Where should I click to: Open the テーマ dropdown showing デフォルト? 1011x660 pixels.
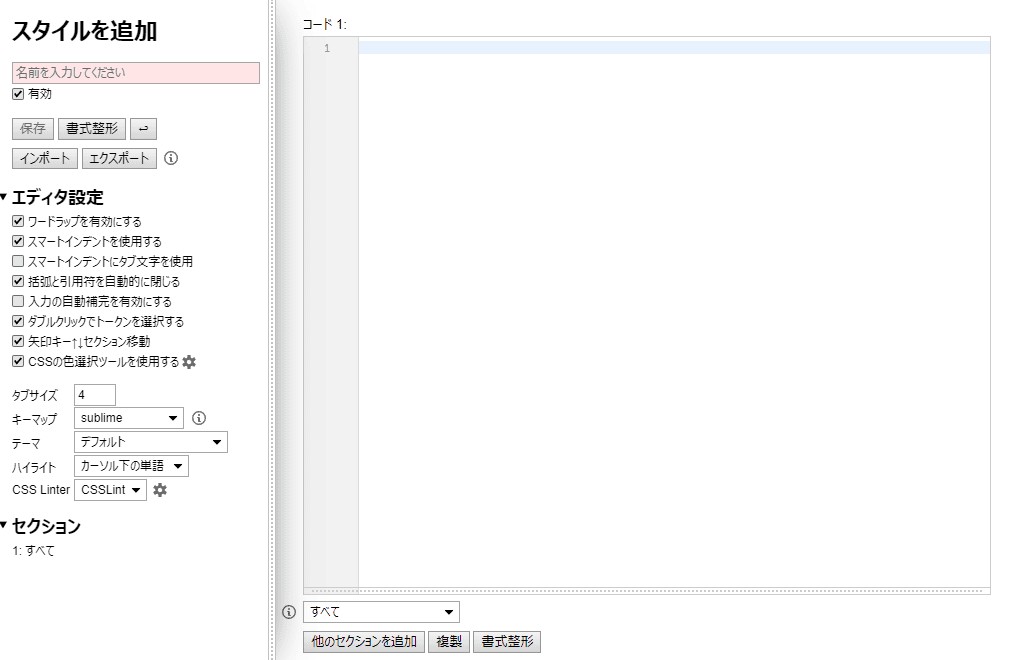click(x=151, y=442)
